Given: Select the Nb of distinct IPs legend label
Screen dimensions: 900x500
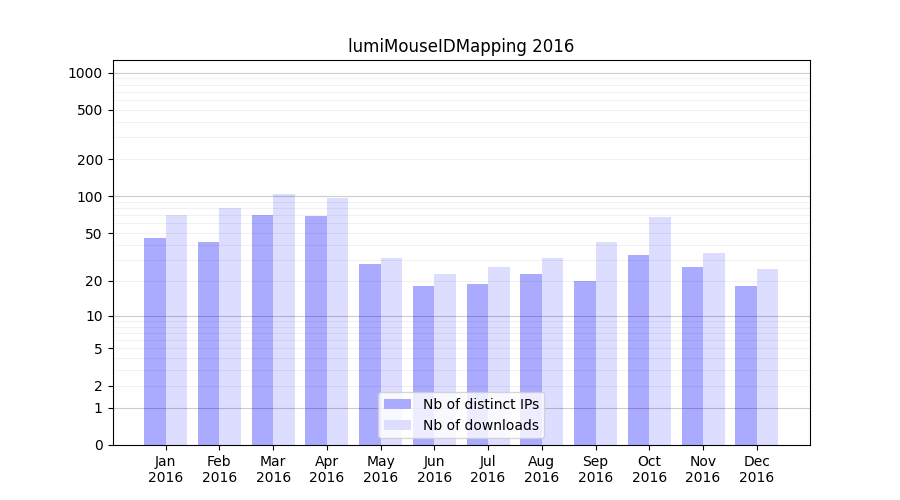Looking at the screenshot, I should click(x=480, y=404).
